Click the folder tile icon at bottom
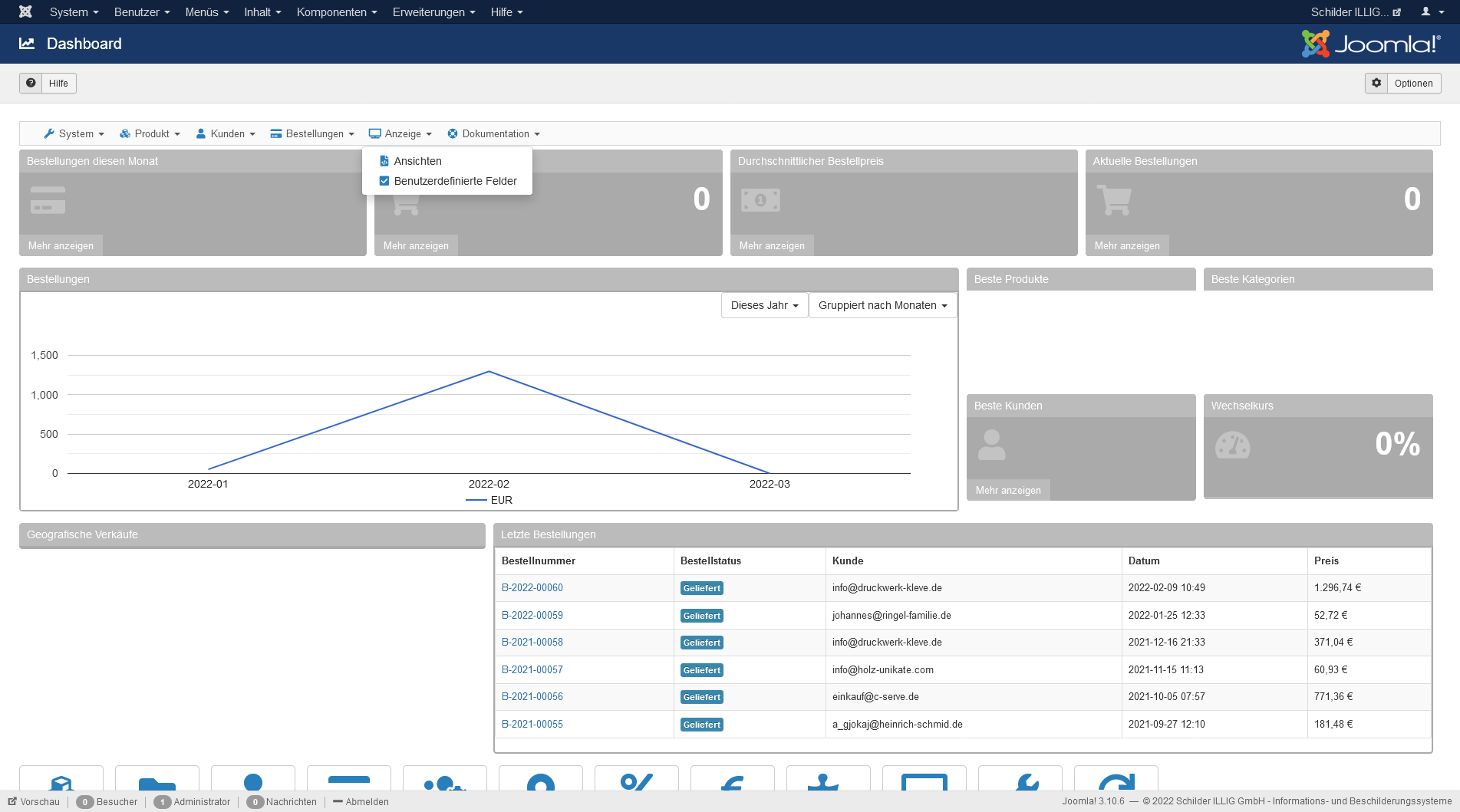Image resolution: width=1460 pixels, height=812 pixels. coord(157,783)
